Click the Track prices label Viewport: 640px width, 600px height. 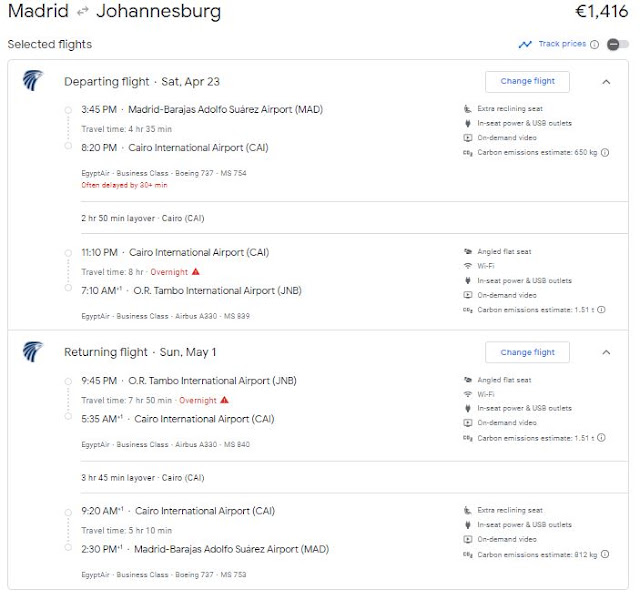point(562,44)
